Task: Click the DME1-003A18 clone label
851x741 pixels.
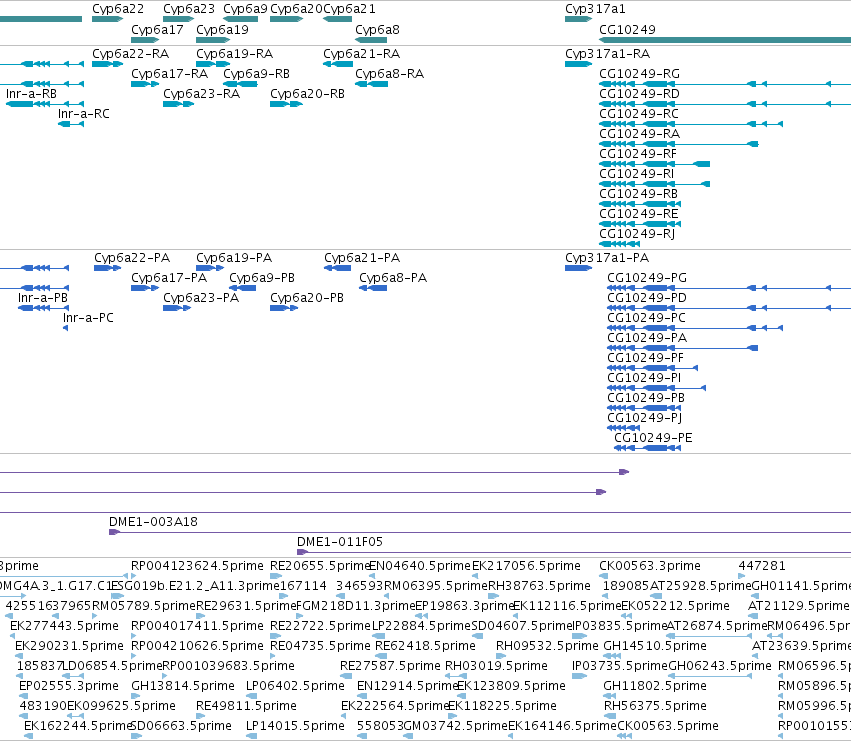Action: 154,522
